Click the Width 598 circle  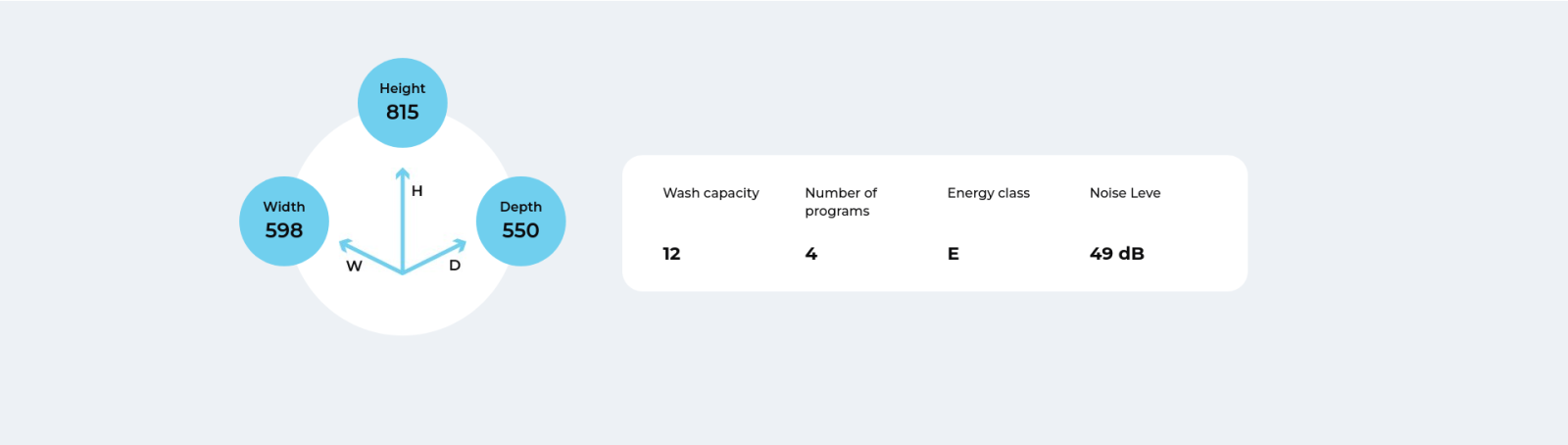[x=284, y=222]
